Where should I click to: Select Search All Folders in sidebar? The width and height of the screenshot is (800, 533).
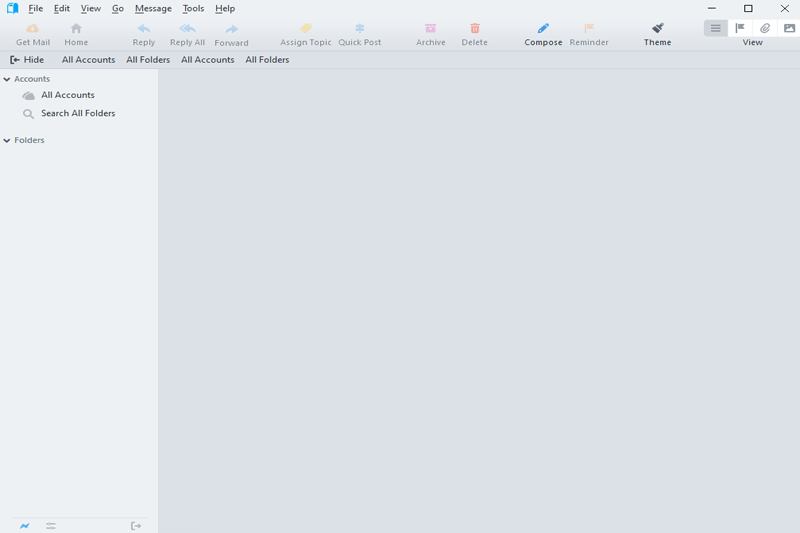(77, 114)
